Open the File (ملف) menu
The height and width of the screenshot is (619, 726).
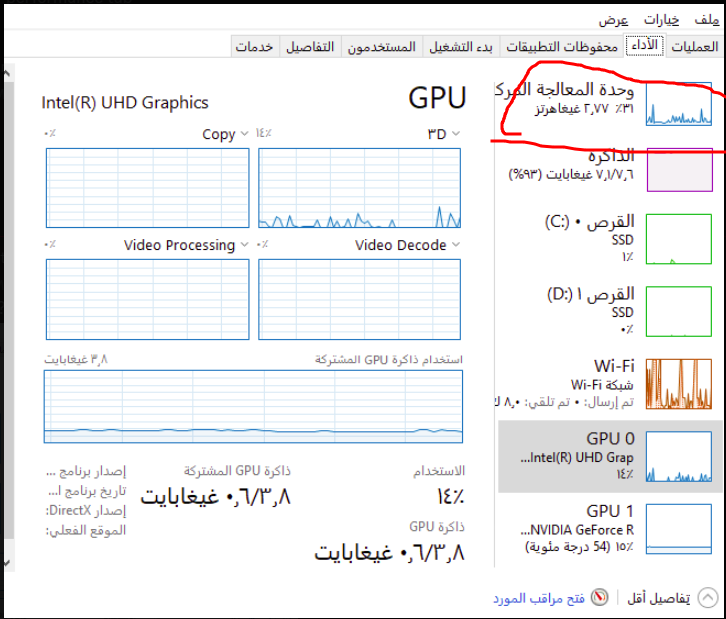(708, 20)
